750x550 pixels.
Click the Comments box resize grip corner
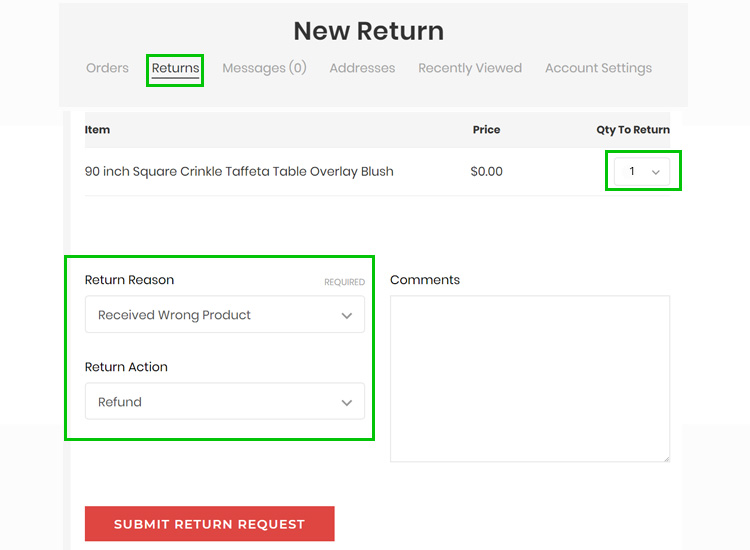[667, 459]
